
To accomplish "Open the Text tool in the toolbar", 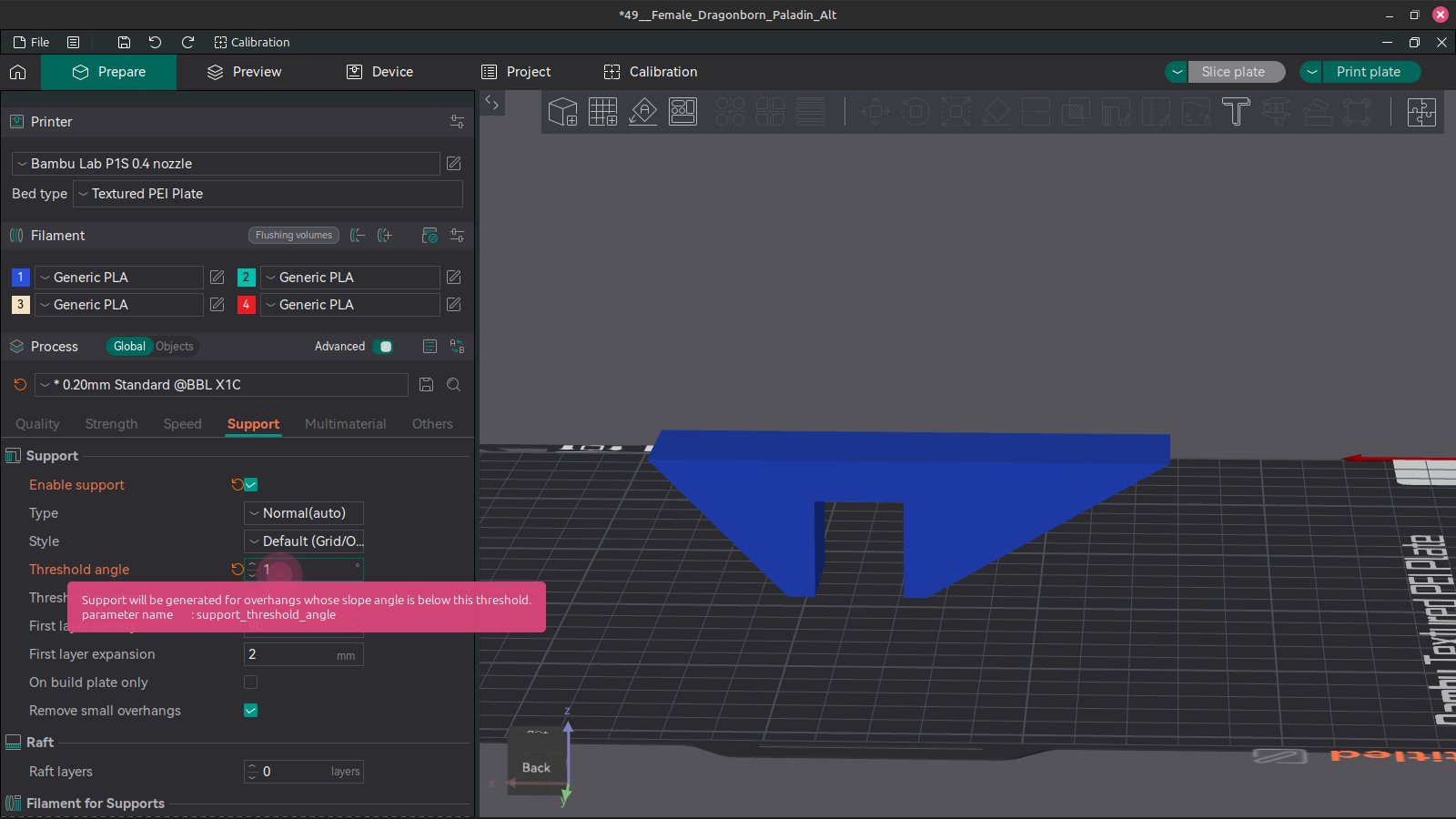I will click(1236, 112).
